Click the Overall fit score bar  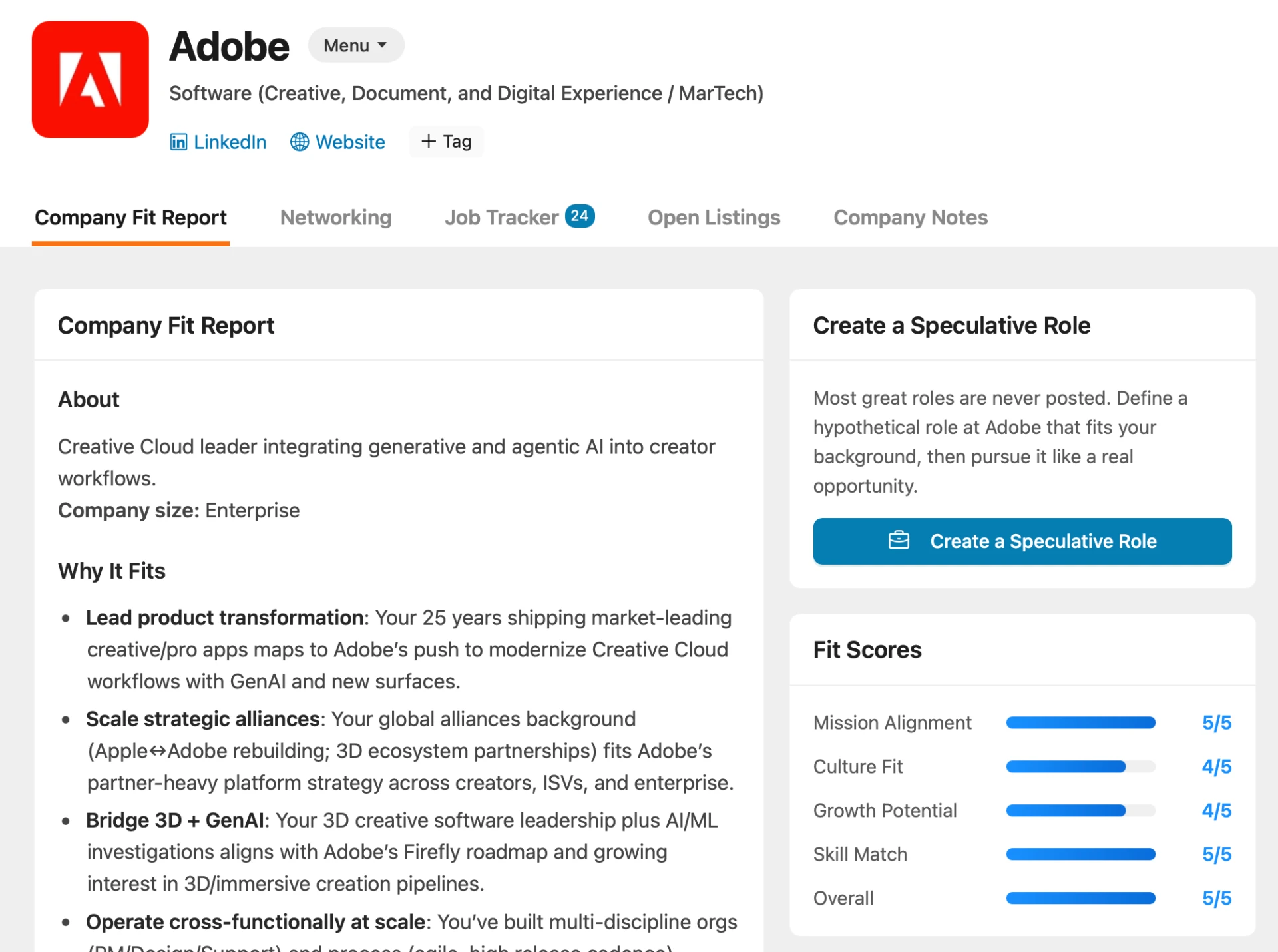(x=1080, y=898)
